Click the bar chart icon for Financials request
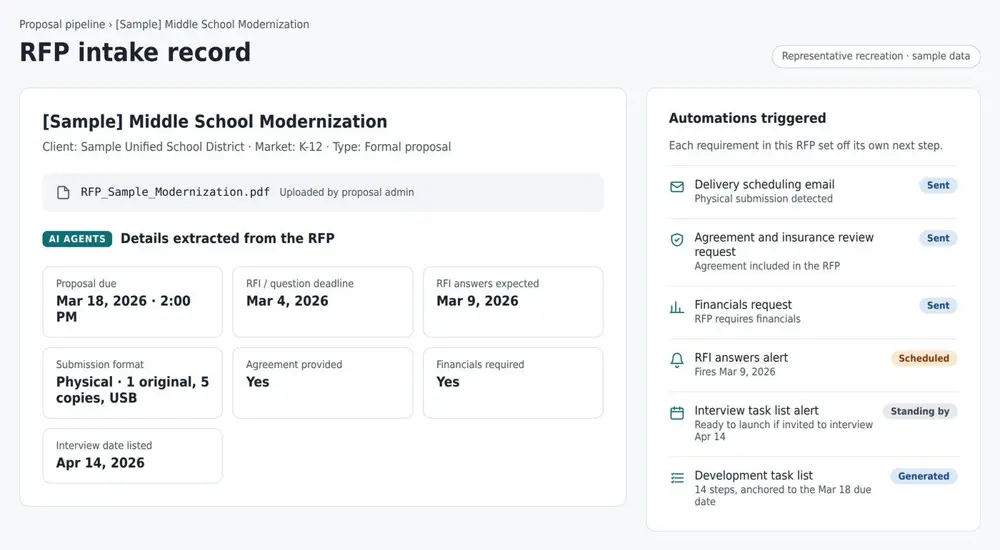The width and height of the screenshot is (1000, 550). (x=677, y=308)
